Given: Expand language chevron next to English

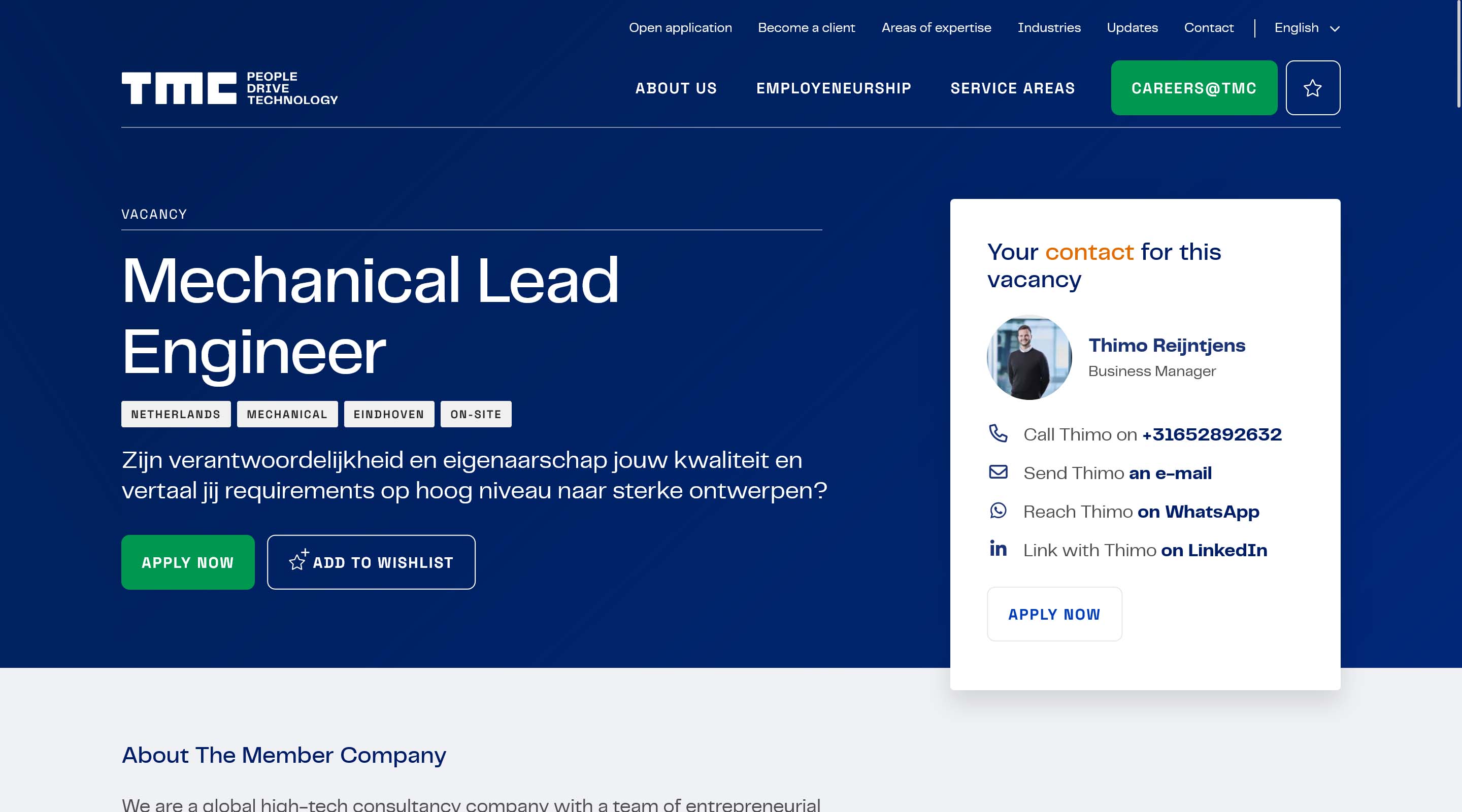Looking at the screenshot, I should click(1335, 29).
